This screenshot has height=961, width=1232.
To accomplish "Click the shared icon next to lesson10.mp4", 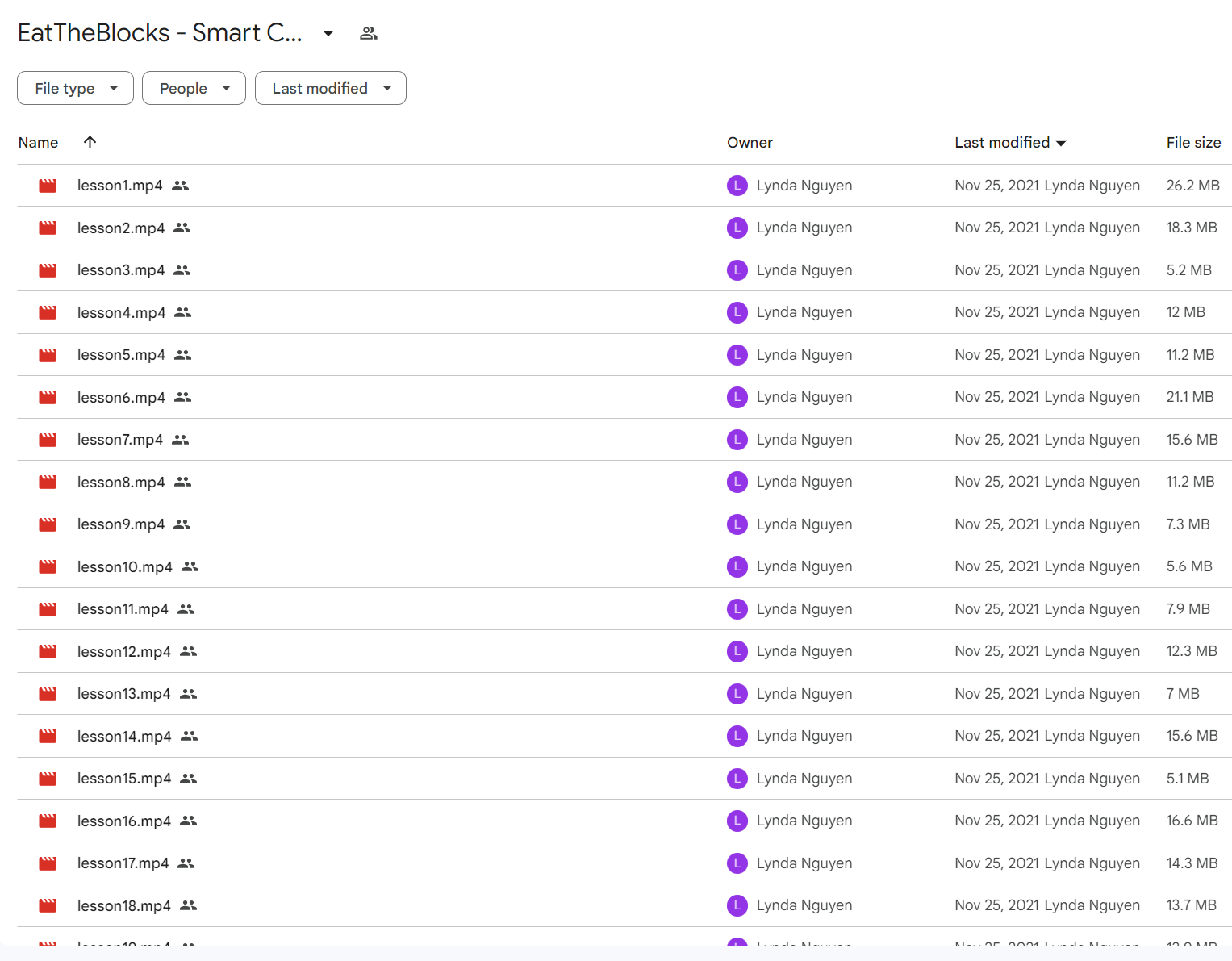I will (190, 567).
